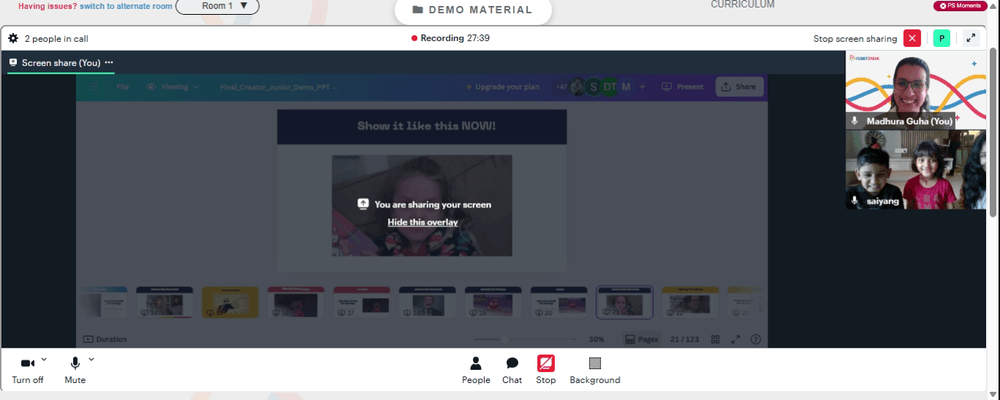Open the Screen share tab options ellipsis
The width and height of the screenshot is (1000, 400).
pos(109,63)
